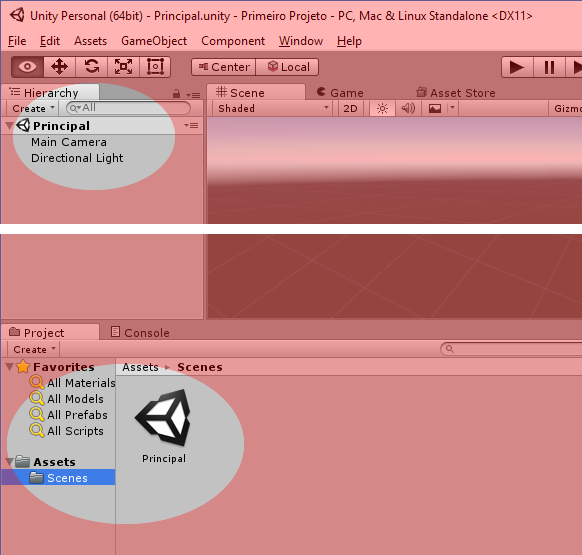Switch to the Scene tab
Image resolution: width=582 pixels, height=555 pixels.
(x=256, y=92)
